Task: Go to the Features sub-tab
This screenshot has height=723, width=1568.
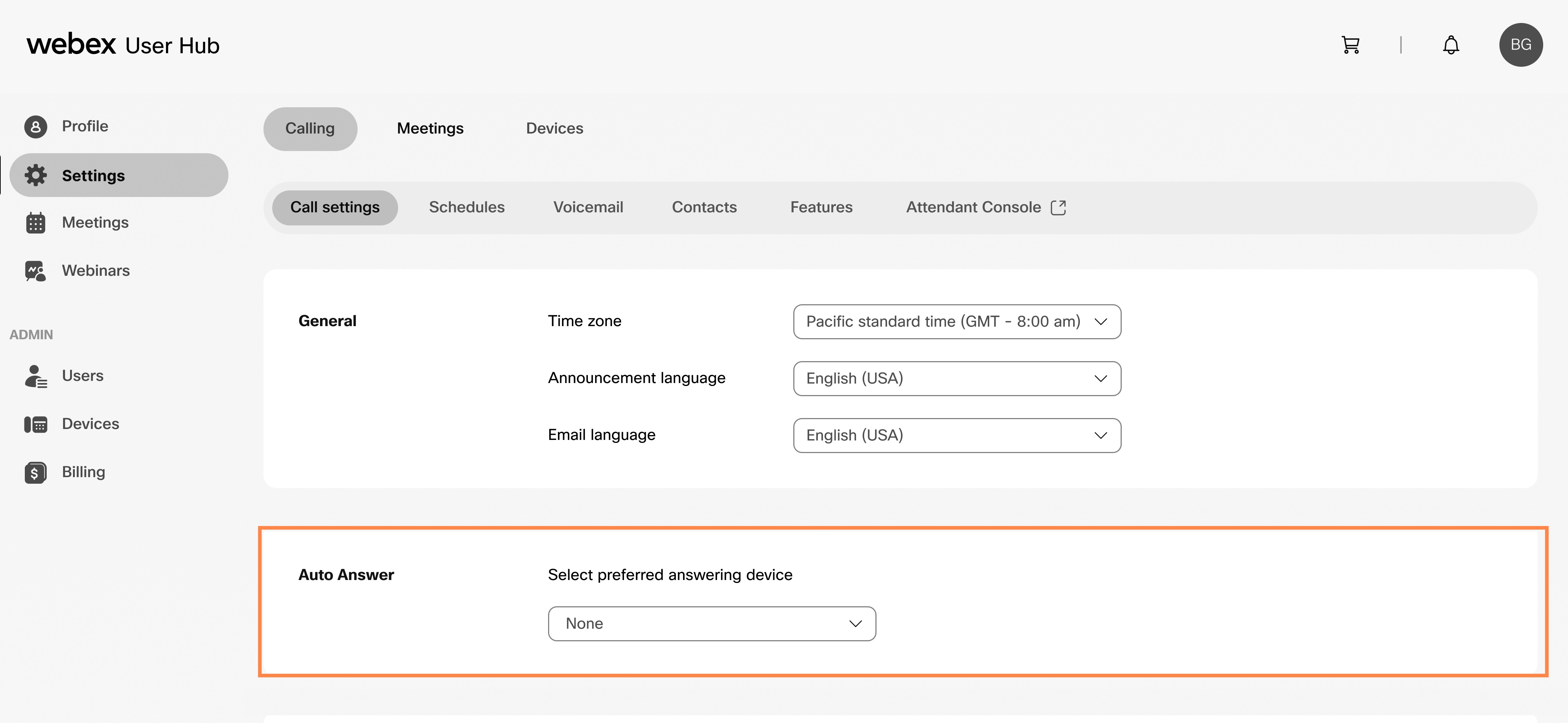Action: [x=821, y=208]
